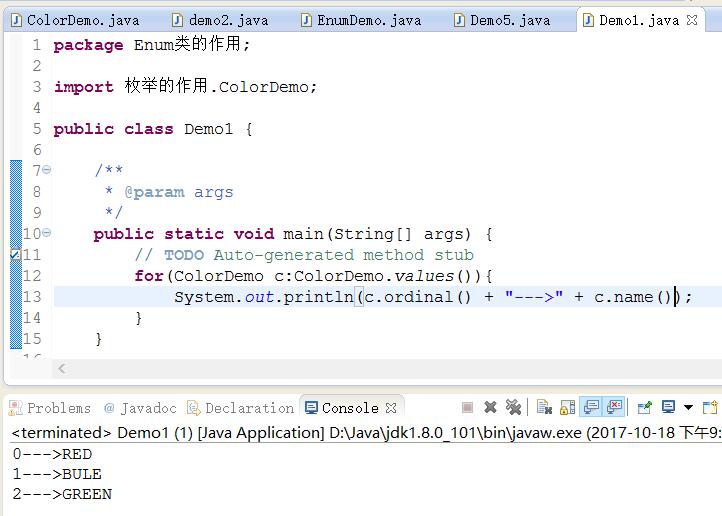Click the 'main' method name

[x=303, y=234]
